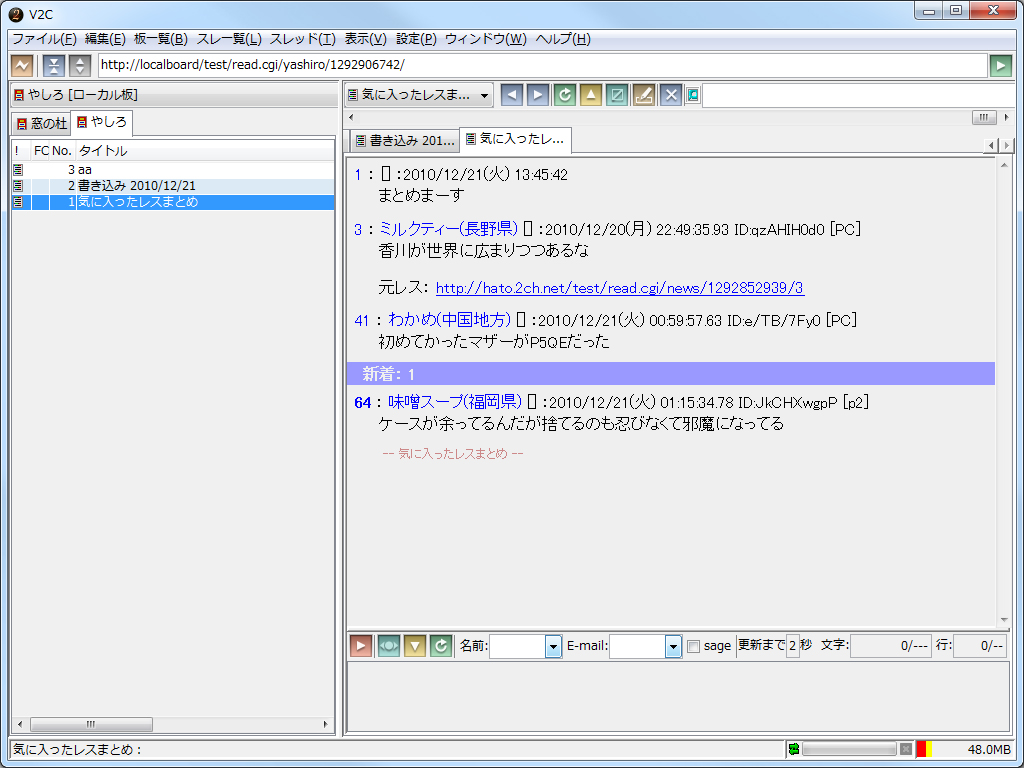Click the yellow scroll-to-top triangle icon

coord(590,94)
